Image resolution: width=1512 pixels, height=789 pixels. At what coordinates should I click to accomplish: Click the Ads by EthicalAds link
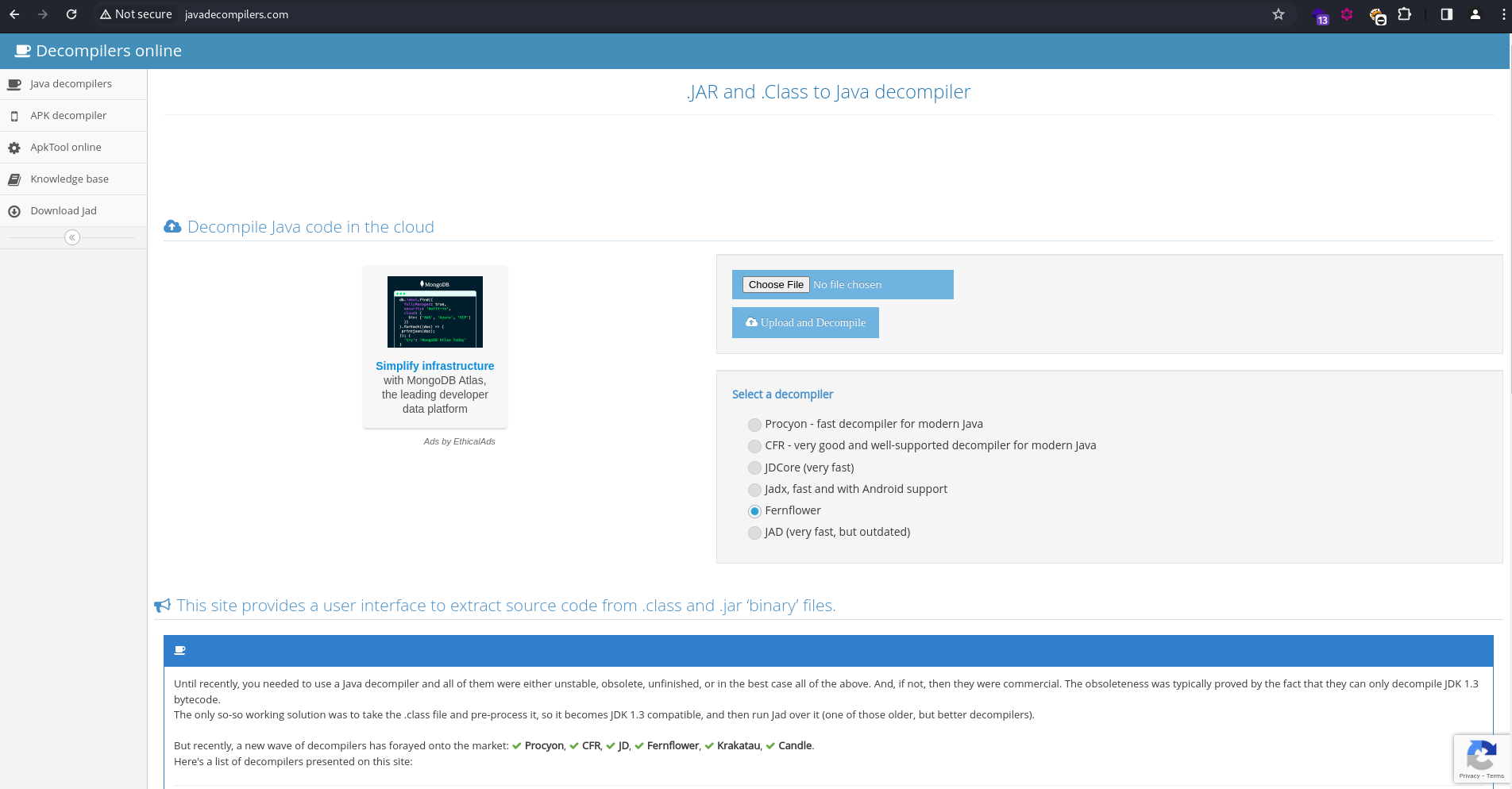(x=459, y=441)
